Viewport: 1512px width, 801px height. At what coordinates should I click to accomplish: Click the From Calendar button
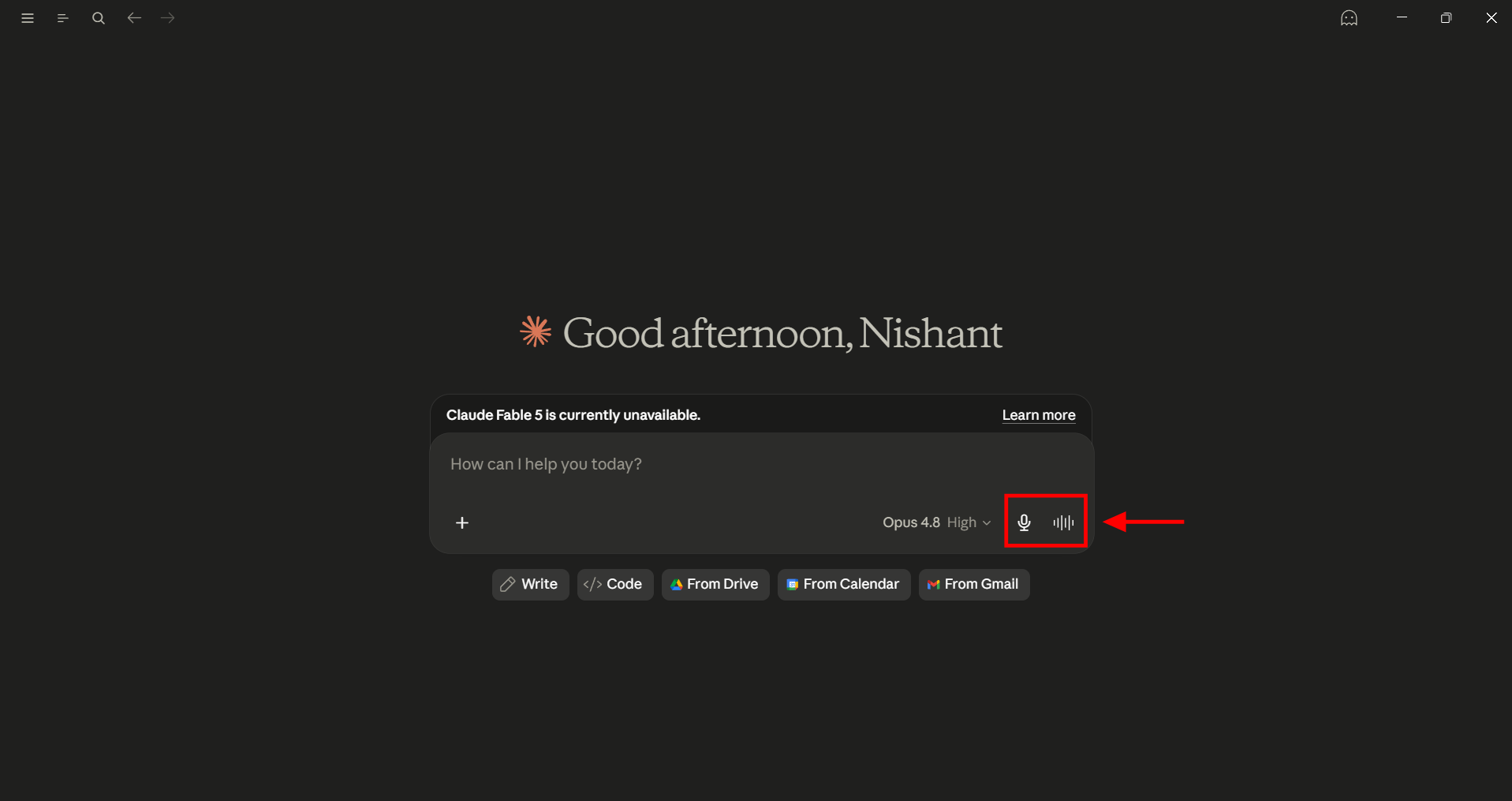click(844, 585)
